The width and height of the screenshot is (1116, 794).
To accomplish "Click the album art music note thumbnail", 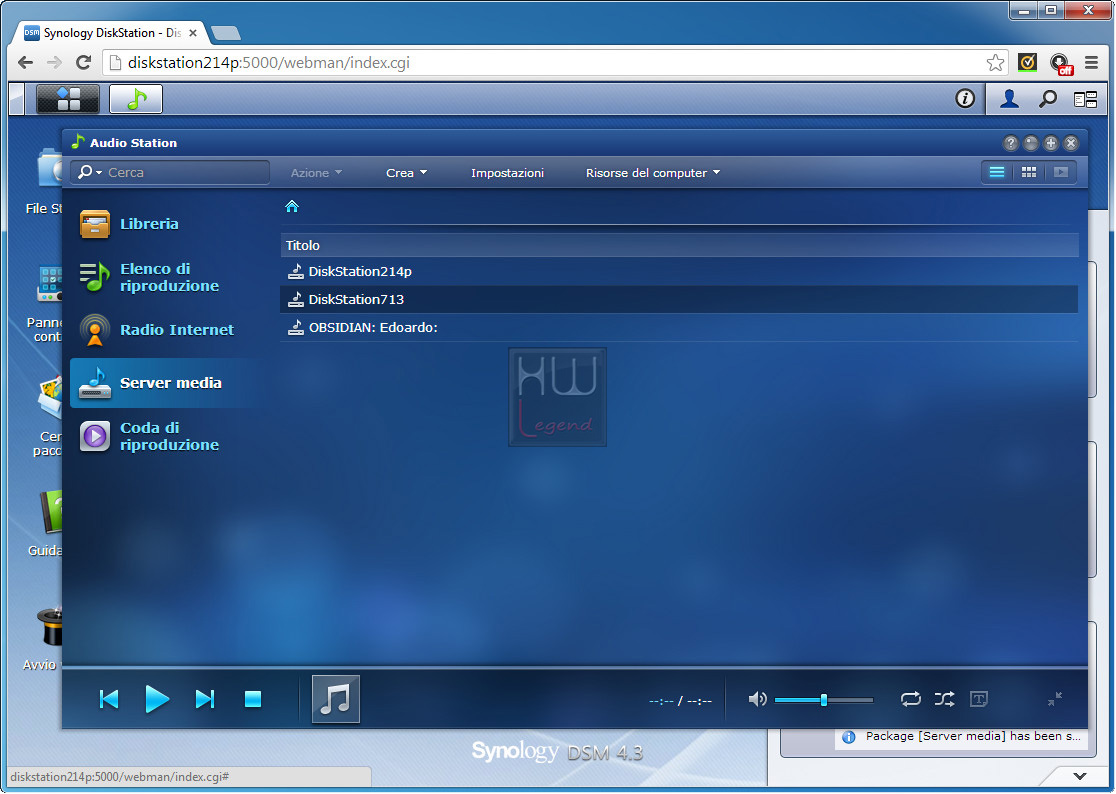I will click(x=336, y=699).
